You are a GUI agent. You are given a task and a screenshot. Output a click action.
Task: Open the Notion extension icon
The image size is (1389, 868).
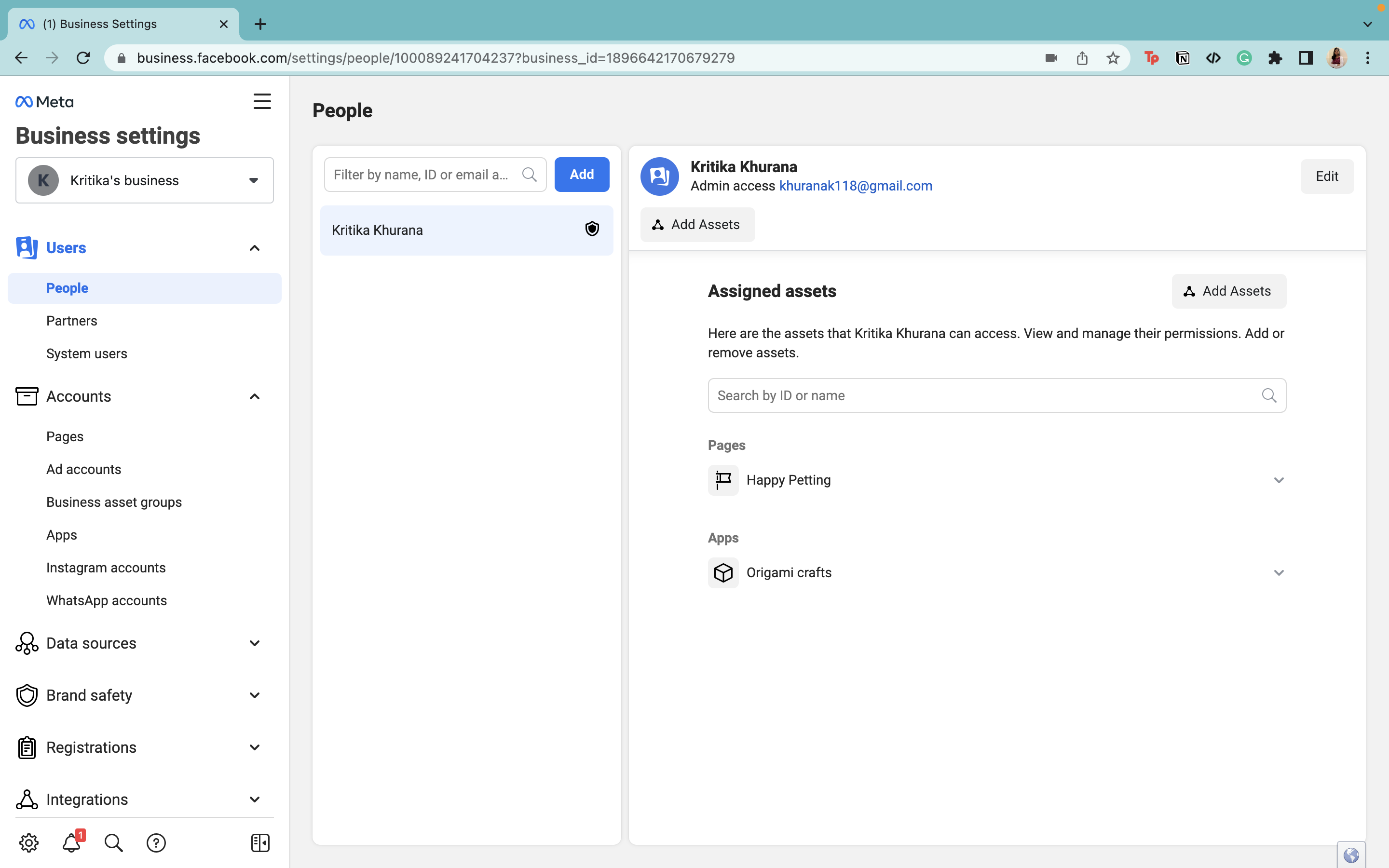tap(1183, 58)
